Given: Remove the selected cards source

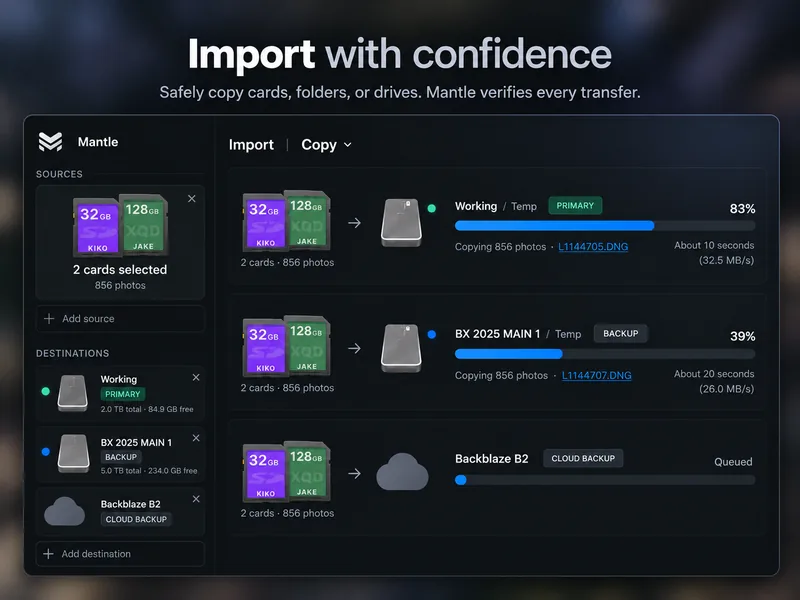Looking at the screenshot, I should coord(192,198).
